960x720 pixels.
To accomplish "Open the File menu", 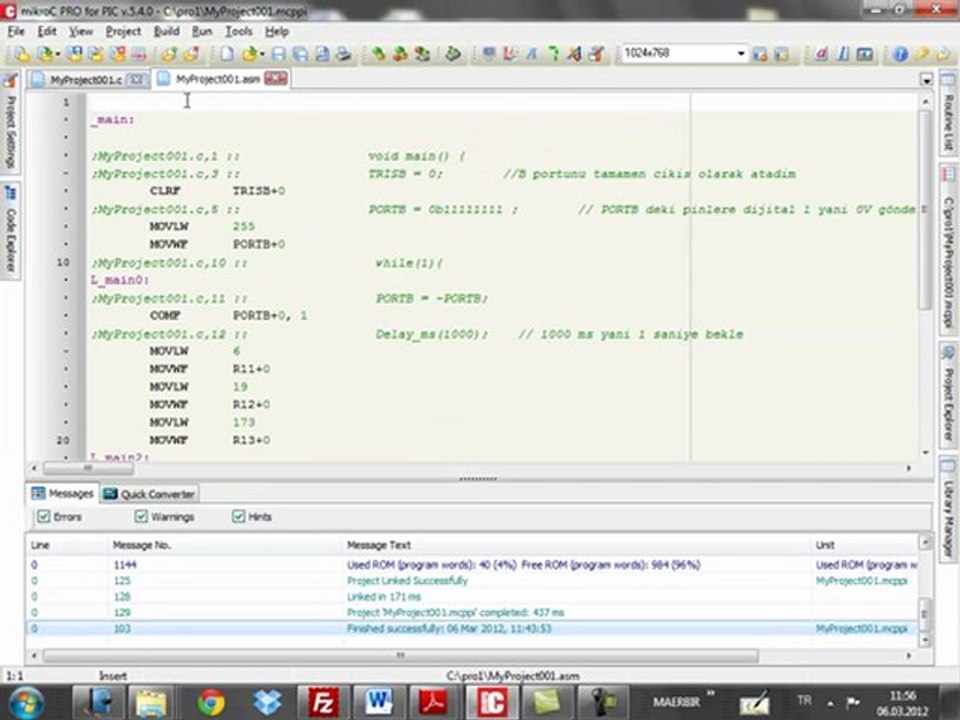I will pyautogui.click(x=16, y=32).
